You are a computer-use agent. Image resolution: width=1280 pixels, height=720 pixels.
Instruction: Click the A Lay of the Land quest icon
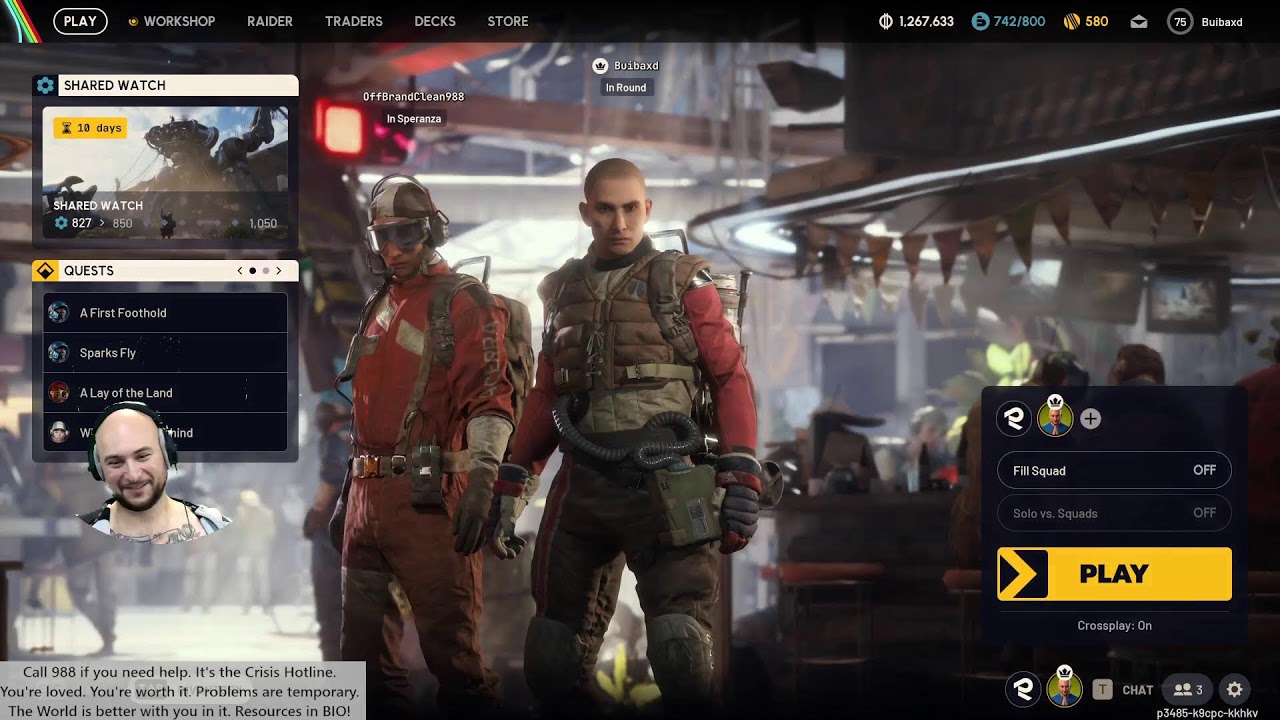tap(59, 393)
